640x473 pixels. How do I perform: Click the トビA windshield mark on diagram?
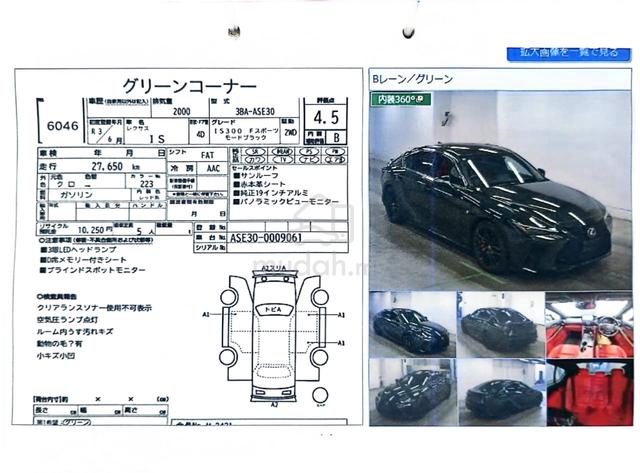point(273,310)
